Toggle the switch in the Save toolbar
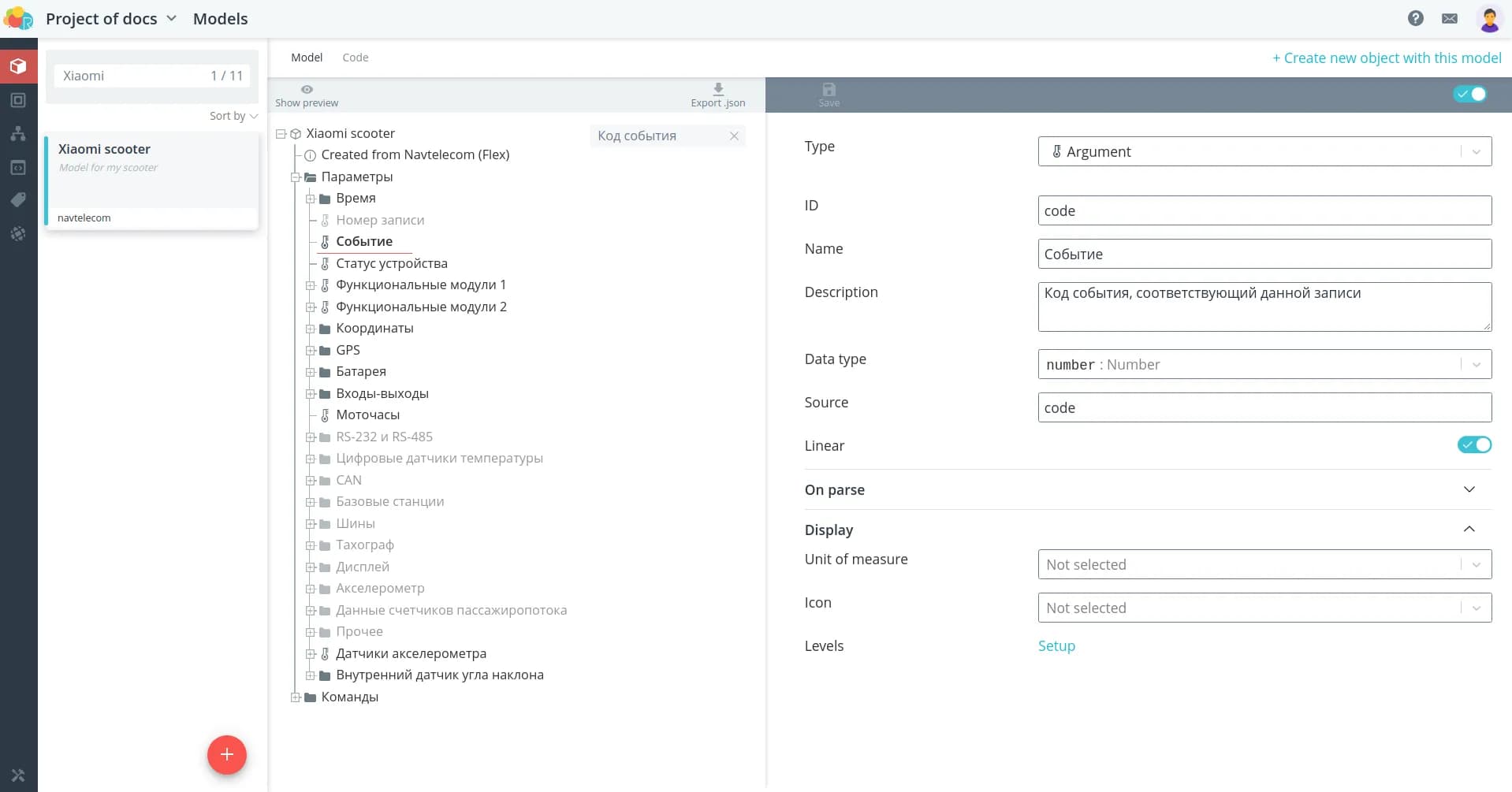1512x792 pixels. point(1469,95)
